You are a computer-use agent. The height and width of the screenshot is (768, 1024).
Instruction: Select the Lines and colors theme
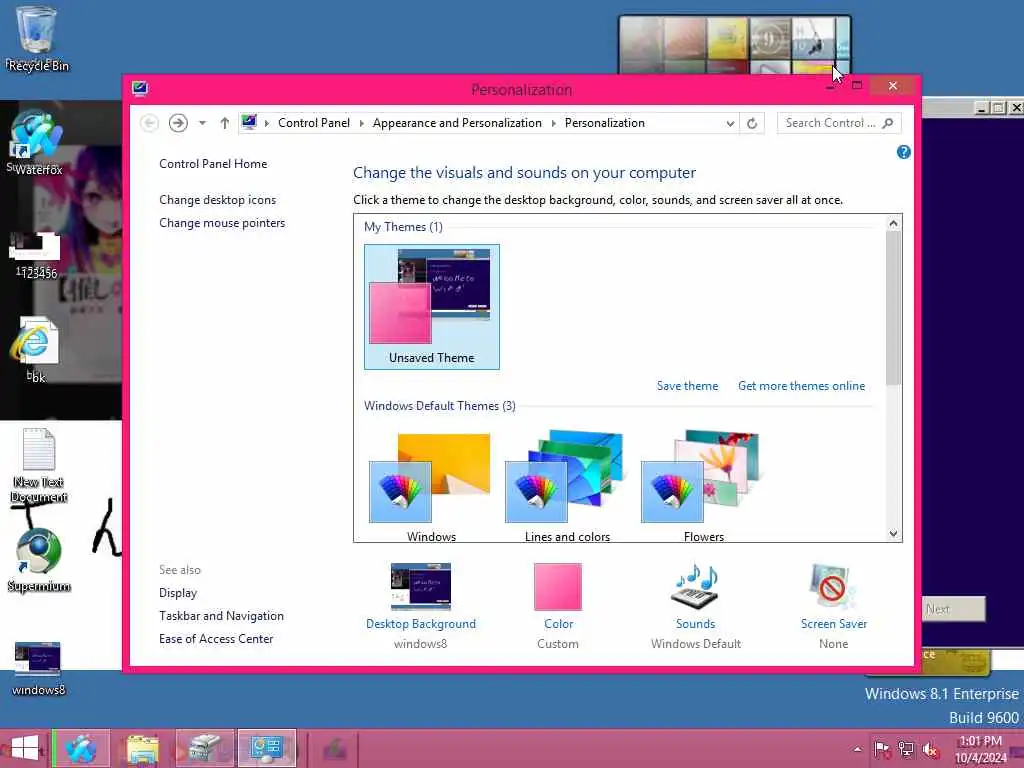(567, 486)
